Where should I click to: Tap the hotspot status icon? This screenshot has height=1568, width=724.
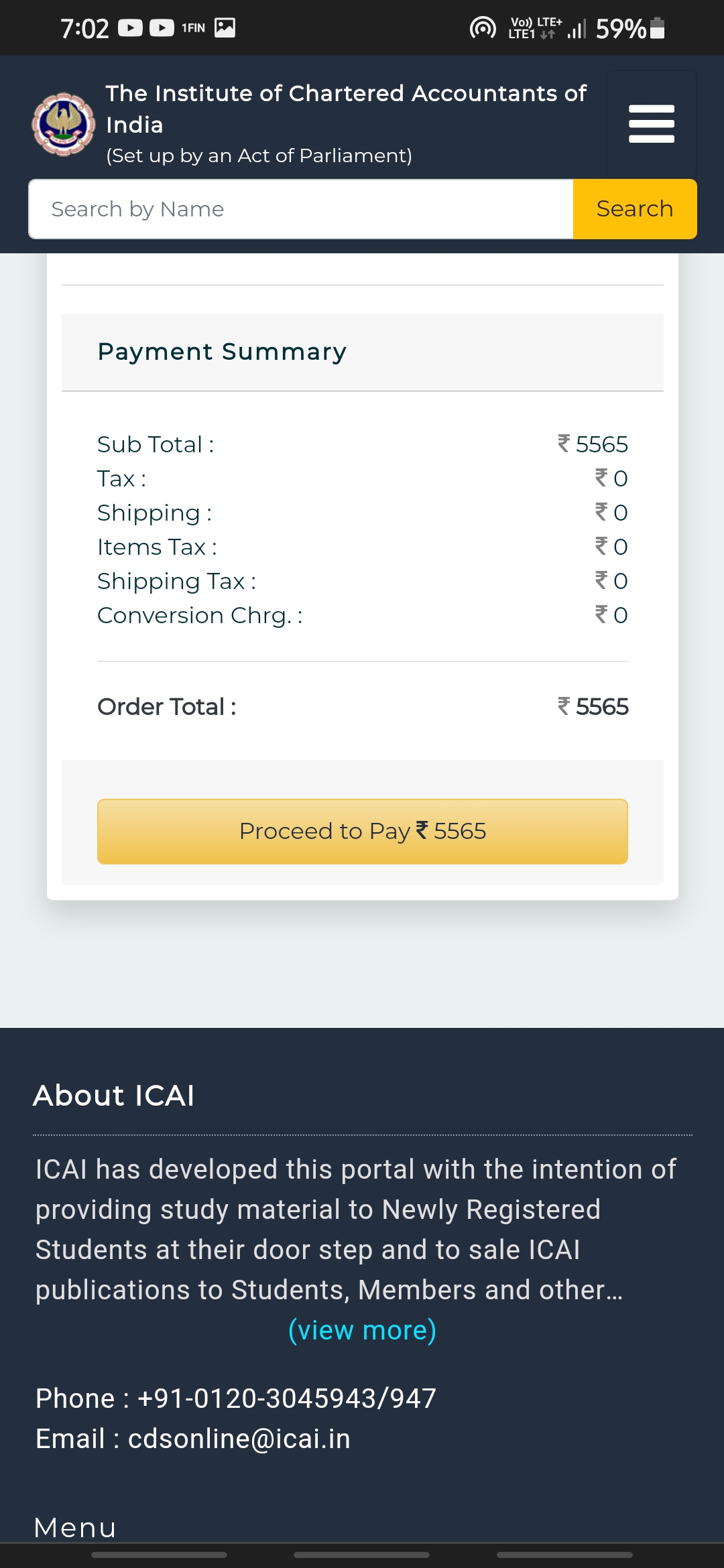(483, 28)
